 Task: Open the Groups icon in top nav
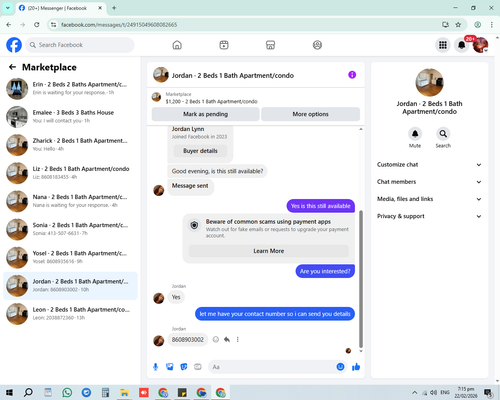(x=317, y=45)
